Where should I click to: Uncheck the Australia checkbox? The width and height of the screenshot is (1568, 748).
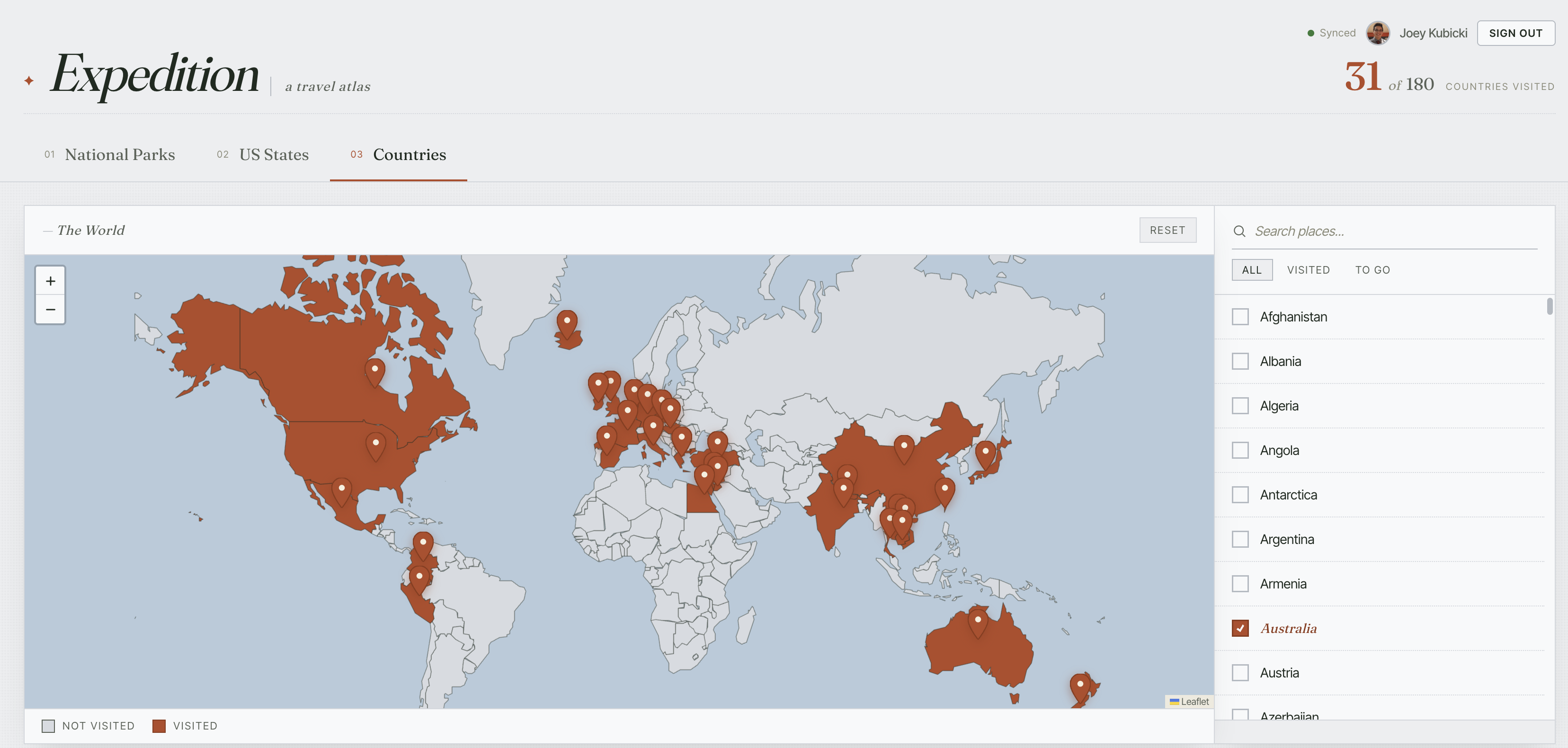[1240, 628]
